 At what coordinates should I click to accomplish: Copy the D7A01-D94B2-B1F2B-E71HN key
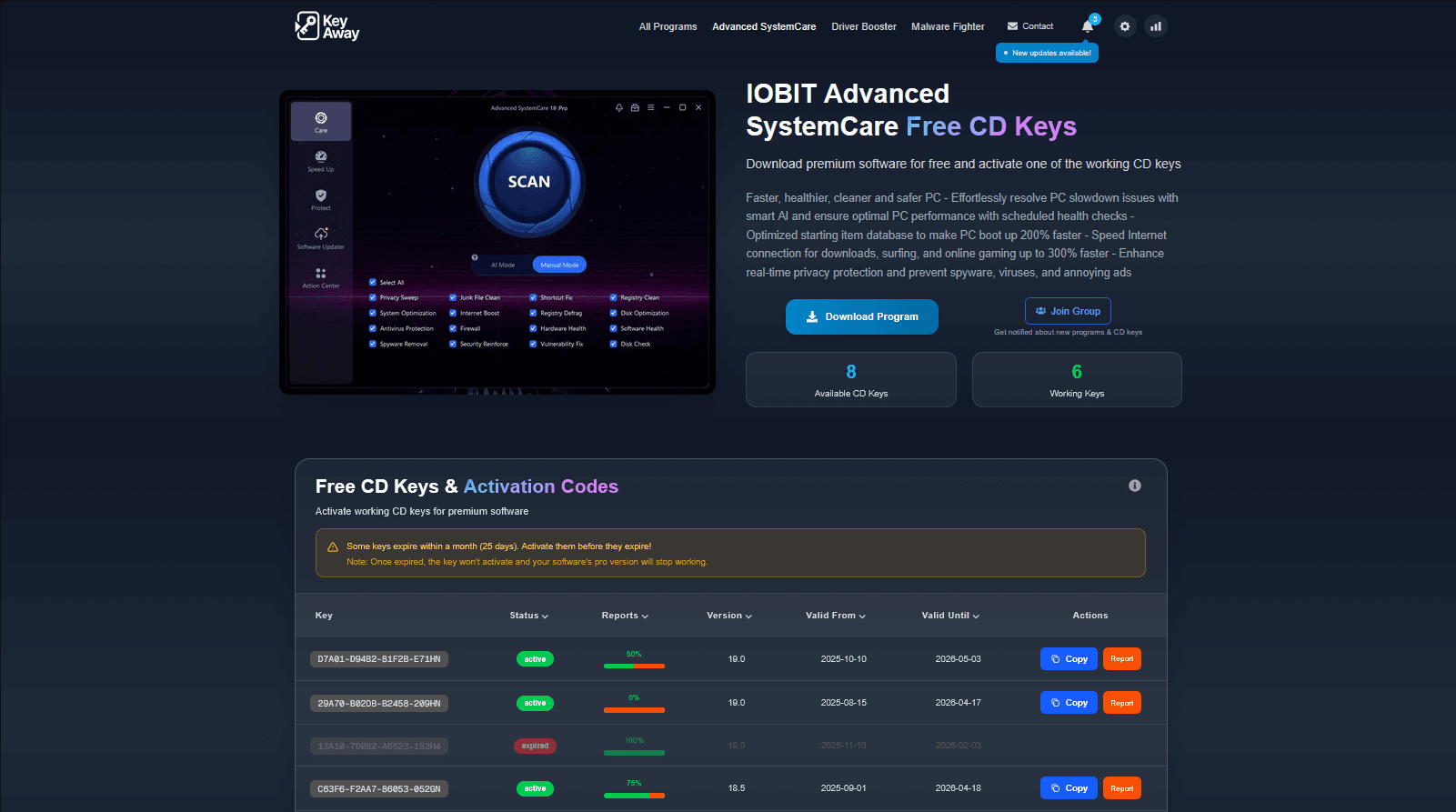pos(1069,659)
